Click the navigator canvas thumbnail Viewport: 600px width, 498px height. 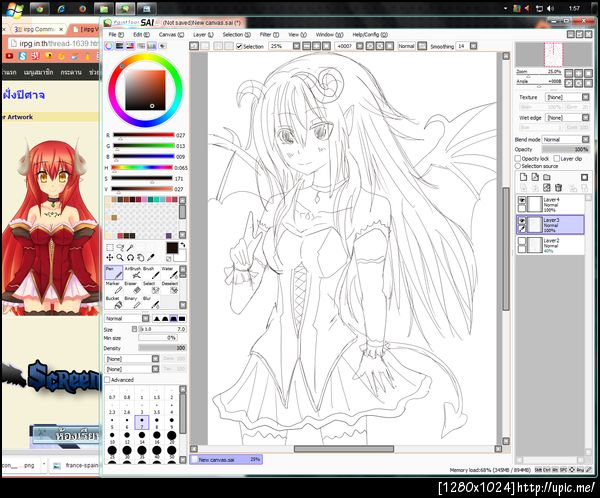point(554,55)
